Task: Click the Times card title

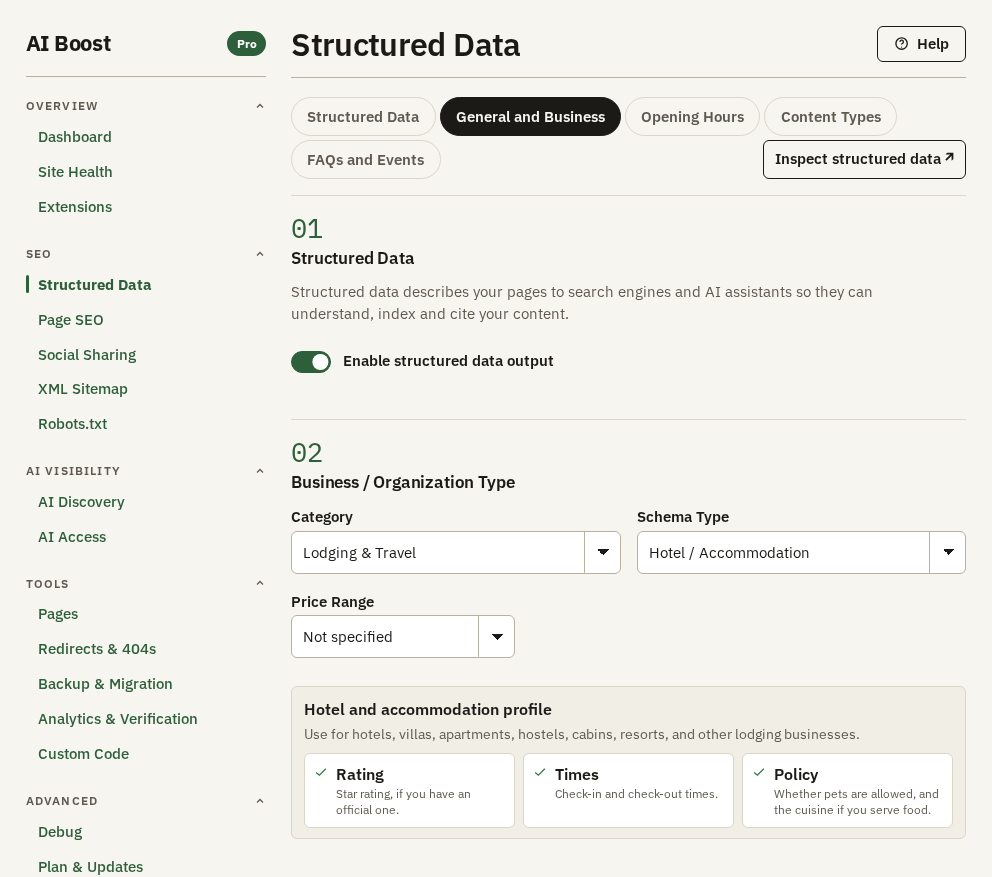Action: pos(576,774)
